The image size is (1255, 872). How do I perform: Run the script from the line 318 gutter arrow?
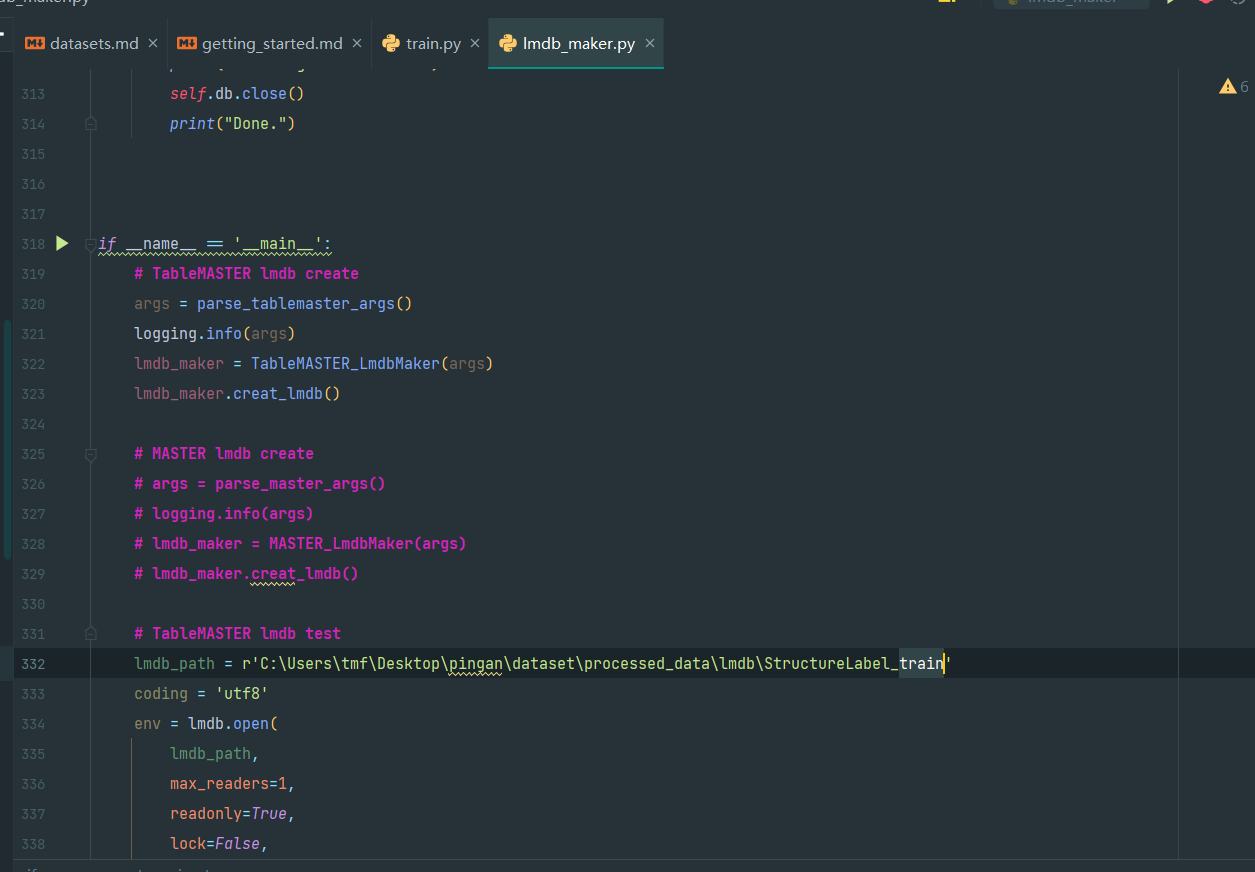click(x=62, y=243)
